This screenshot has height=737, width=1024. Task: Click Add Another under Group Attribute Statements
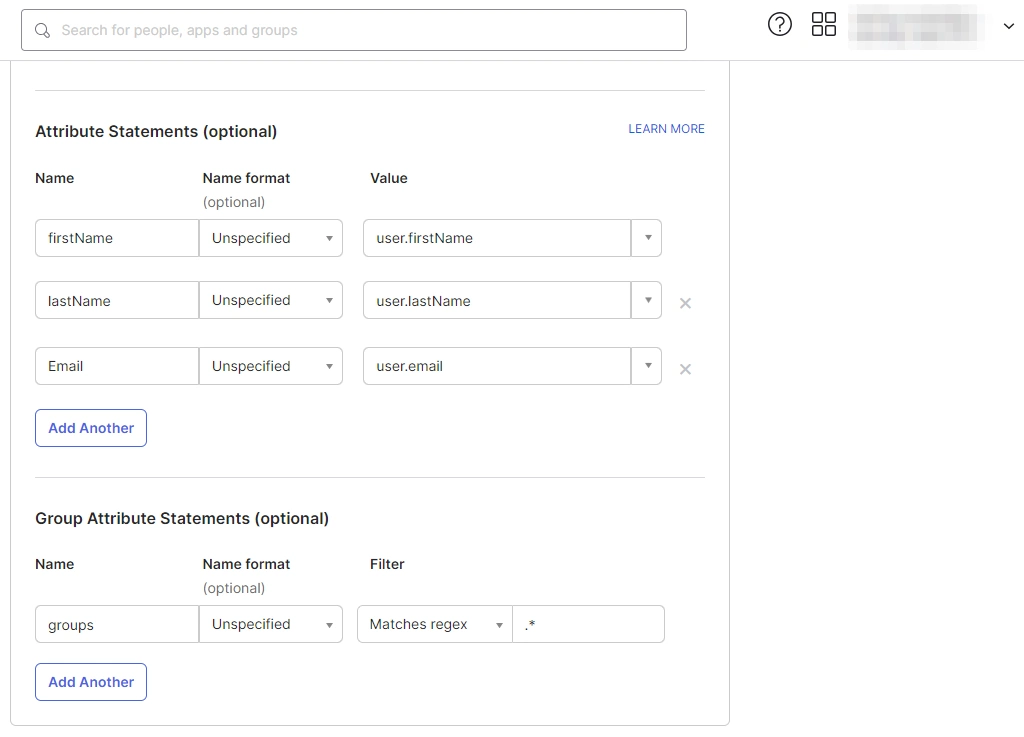(91, 682)
